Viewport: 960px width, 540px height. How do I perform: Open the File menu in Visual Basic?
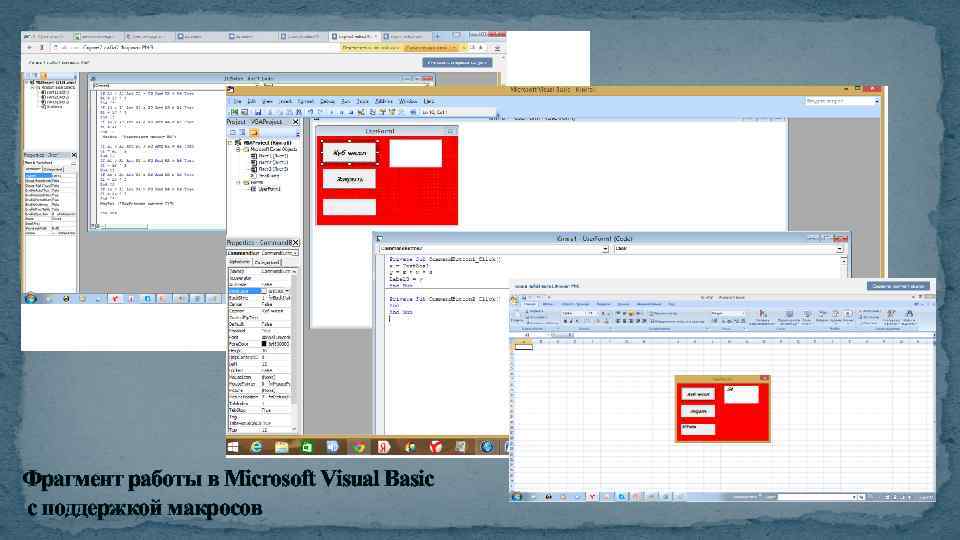[x=238, y=102]
